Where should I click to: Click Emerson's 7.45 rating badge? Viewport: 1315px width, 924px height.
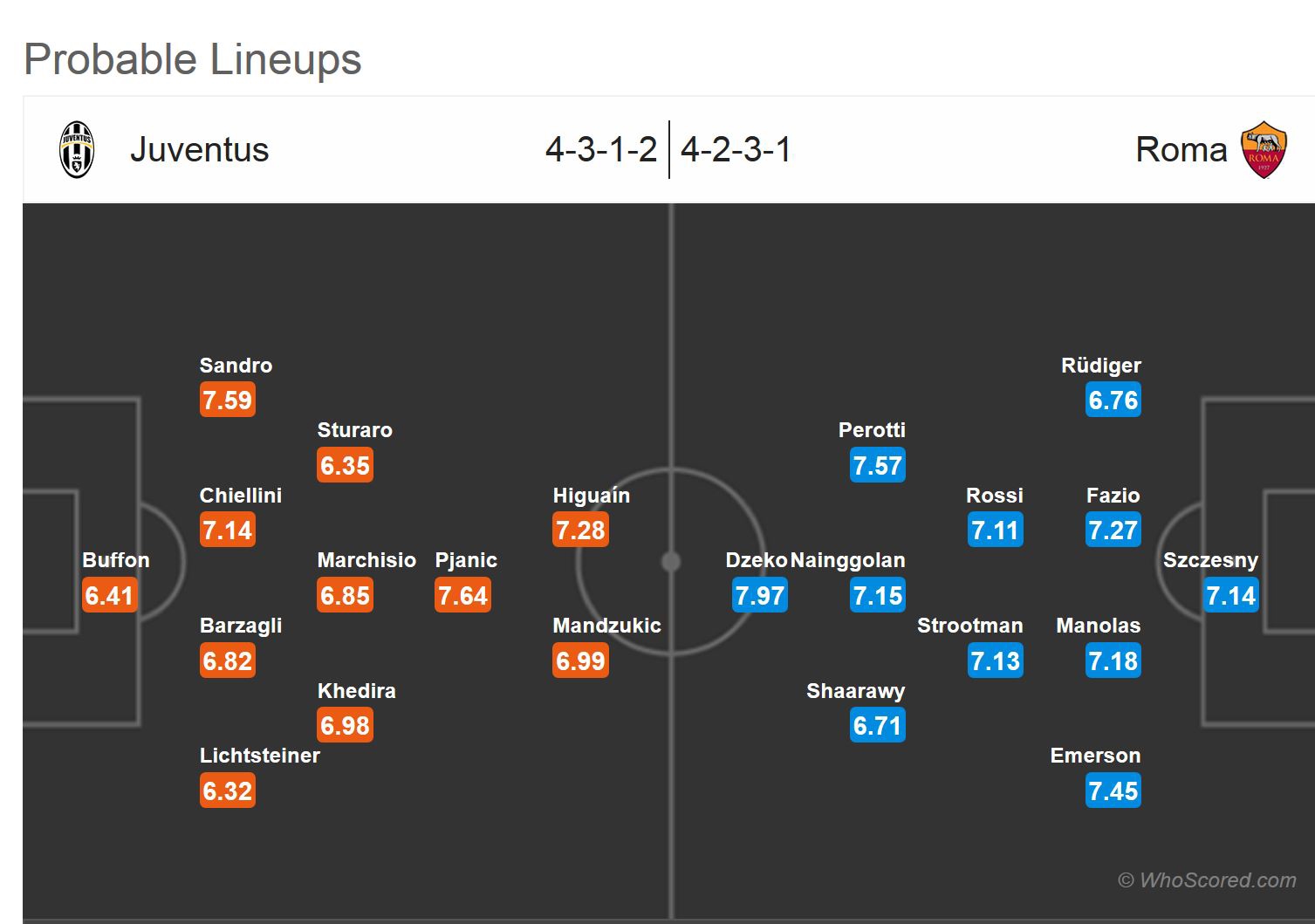(1113, 791)
